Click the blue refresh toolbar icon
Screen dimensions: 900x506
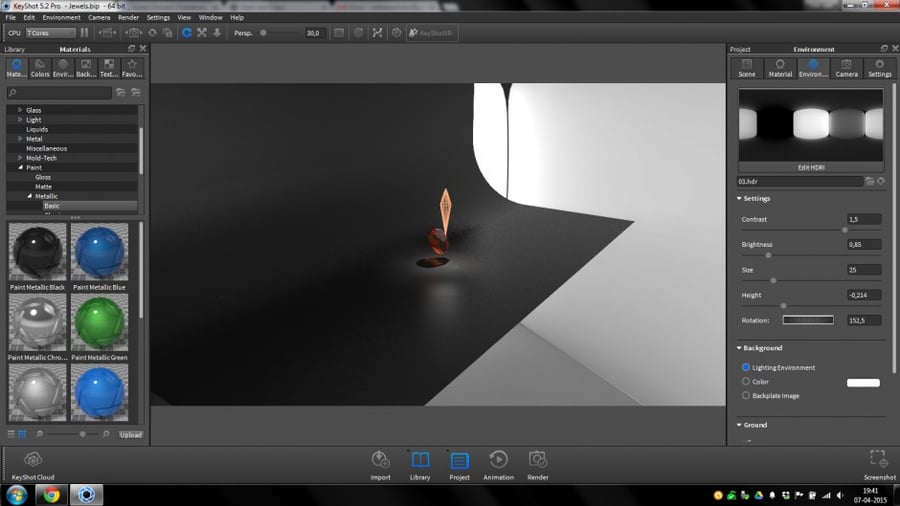tap(187, 33)
